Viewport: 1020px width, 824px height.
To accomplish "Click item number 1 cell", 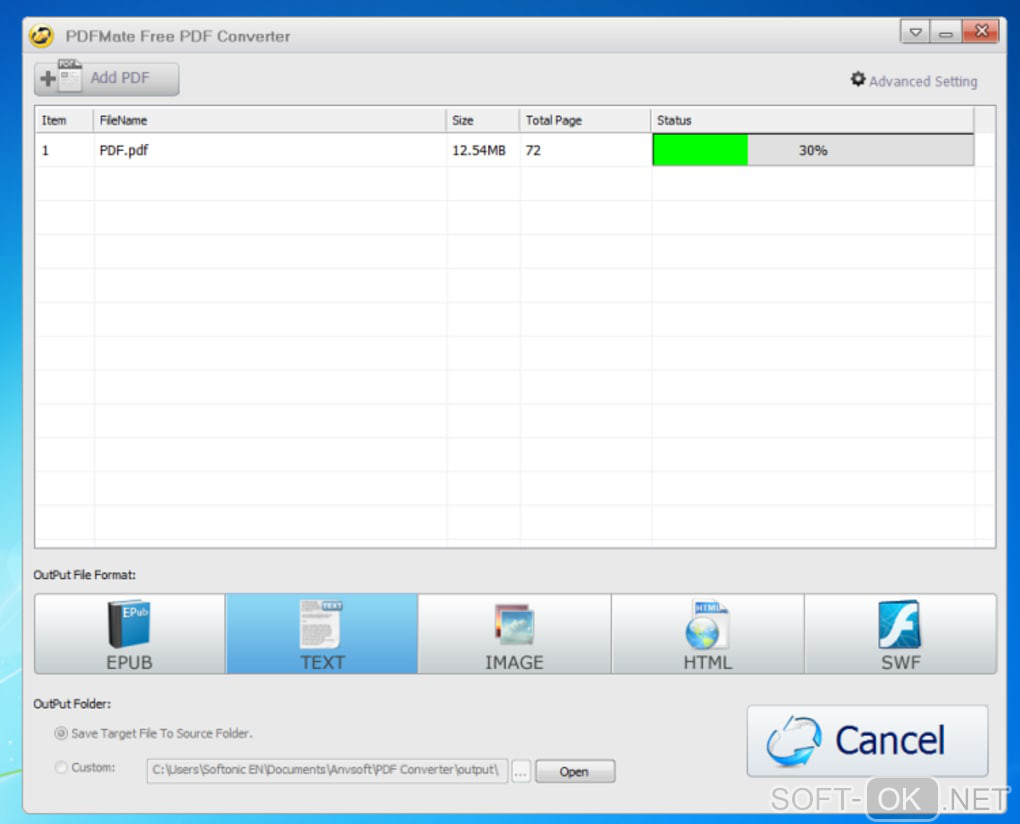I will click(46, 150).
